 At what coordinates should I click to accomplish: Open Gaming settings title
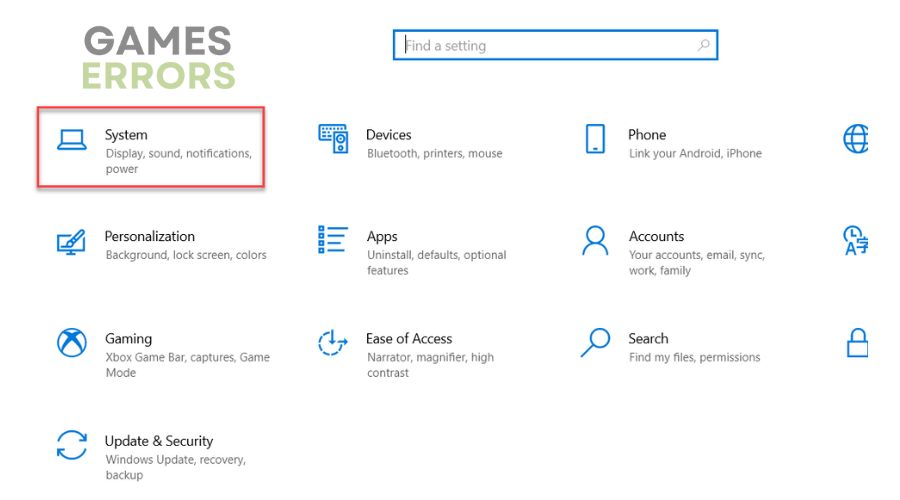point(129,339)
